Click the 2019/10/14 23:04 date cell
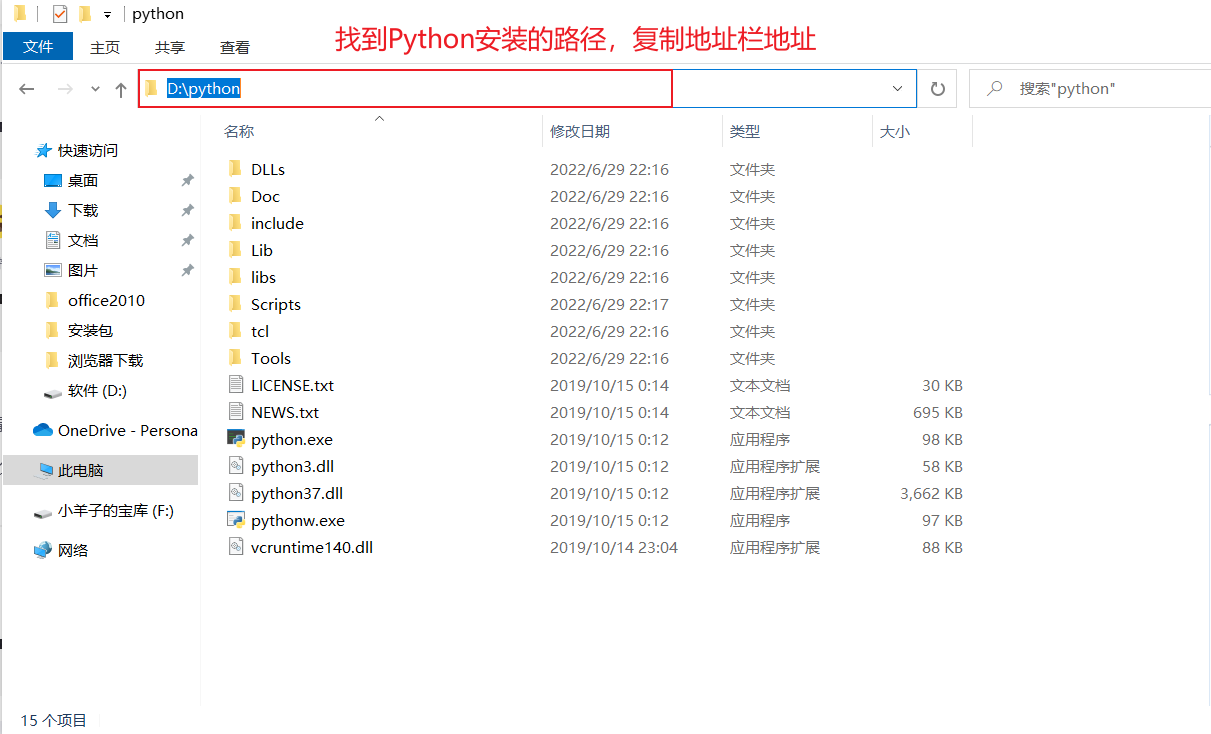1211x734 pixels. [614, 547]
